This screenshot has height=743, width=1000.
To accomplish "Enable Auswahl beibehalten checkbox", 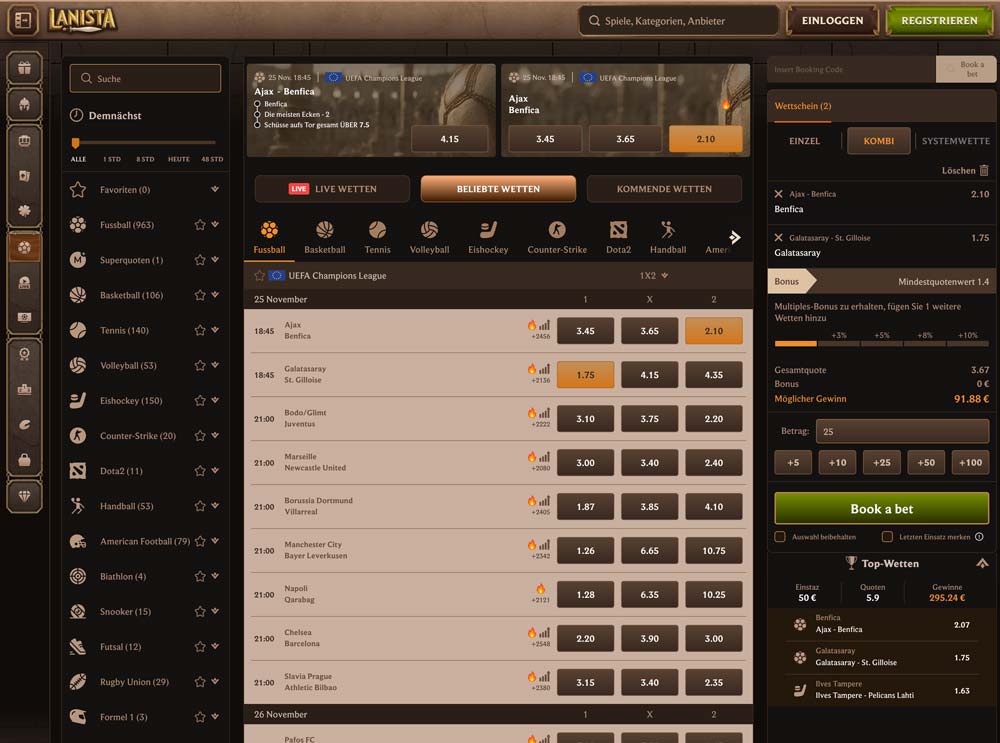I will pos(780,537).
